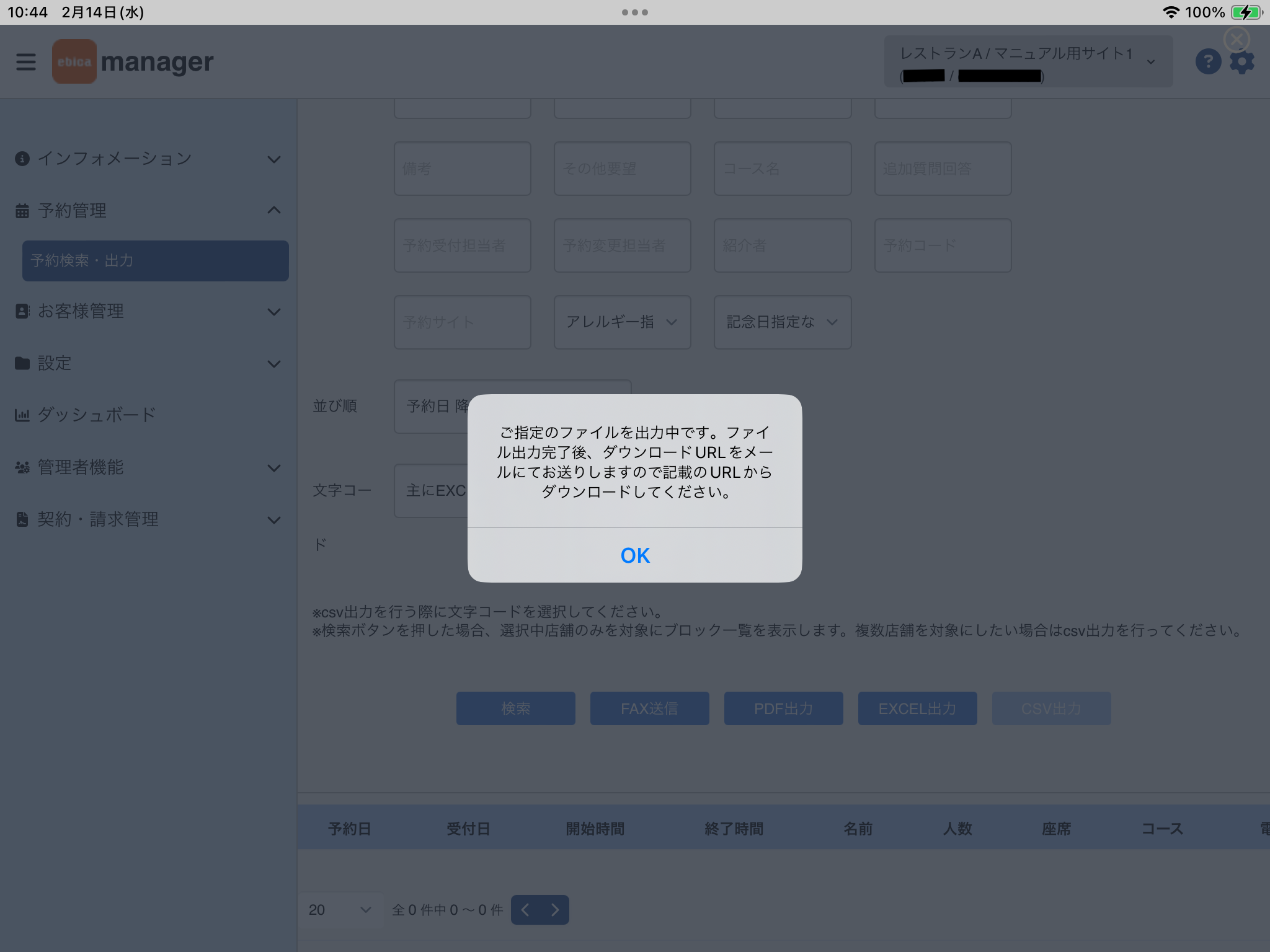This screenshot has width=1270, height=952.
Task: Sort by 受付日 column header
Action: coord(469,829)
